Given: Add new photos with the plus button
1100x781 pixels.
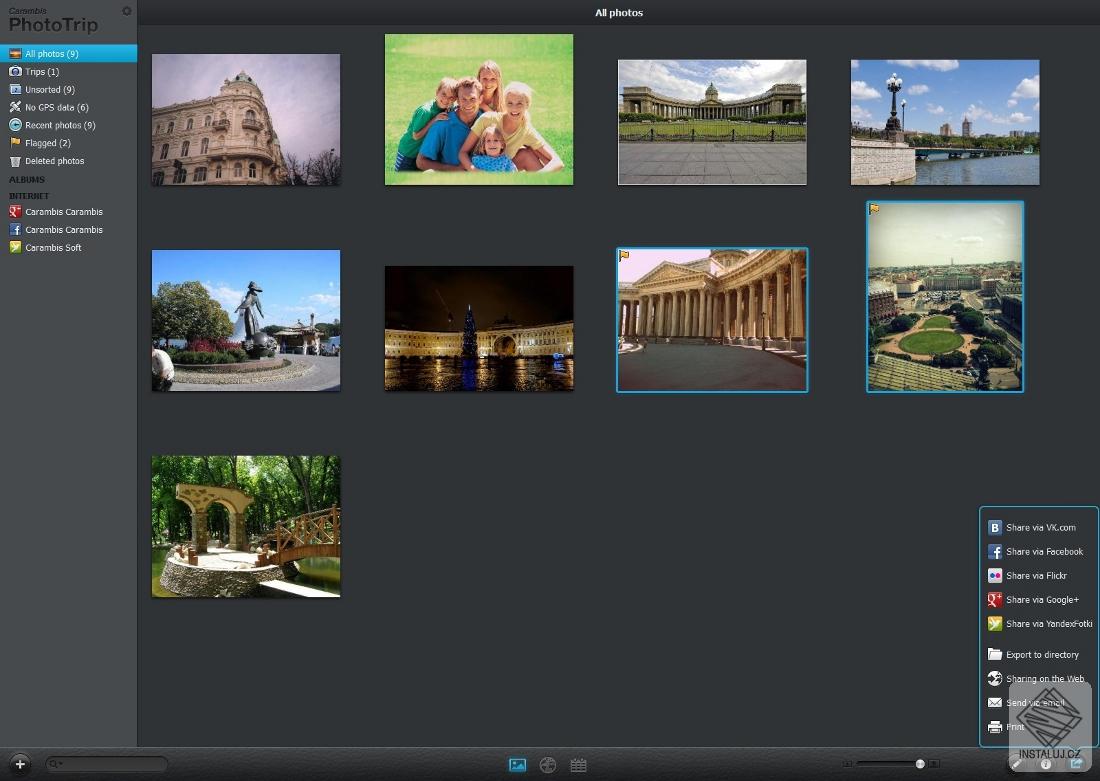Looking at the screenshot, I should 20,763.
